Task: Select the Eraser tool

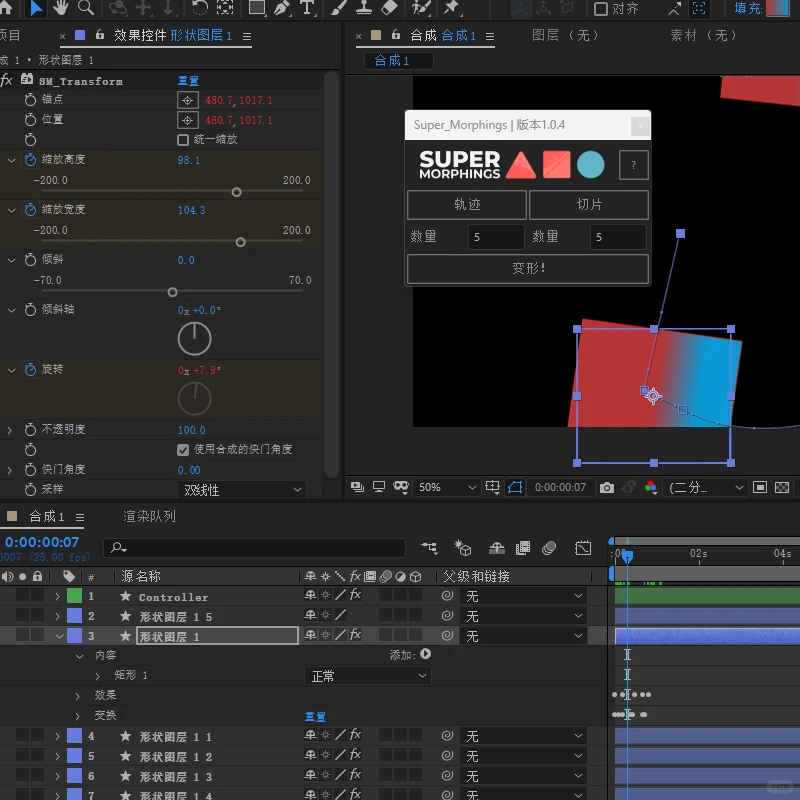Action: [389, 8]
